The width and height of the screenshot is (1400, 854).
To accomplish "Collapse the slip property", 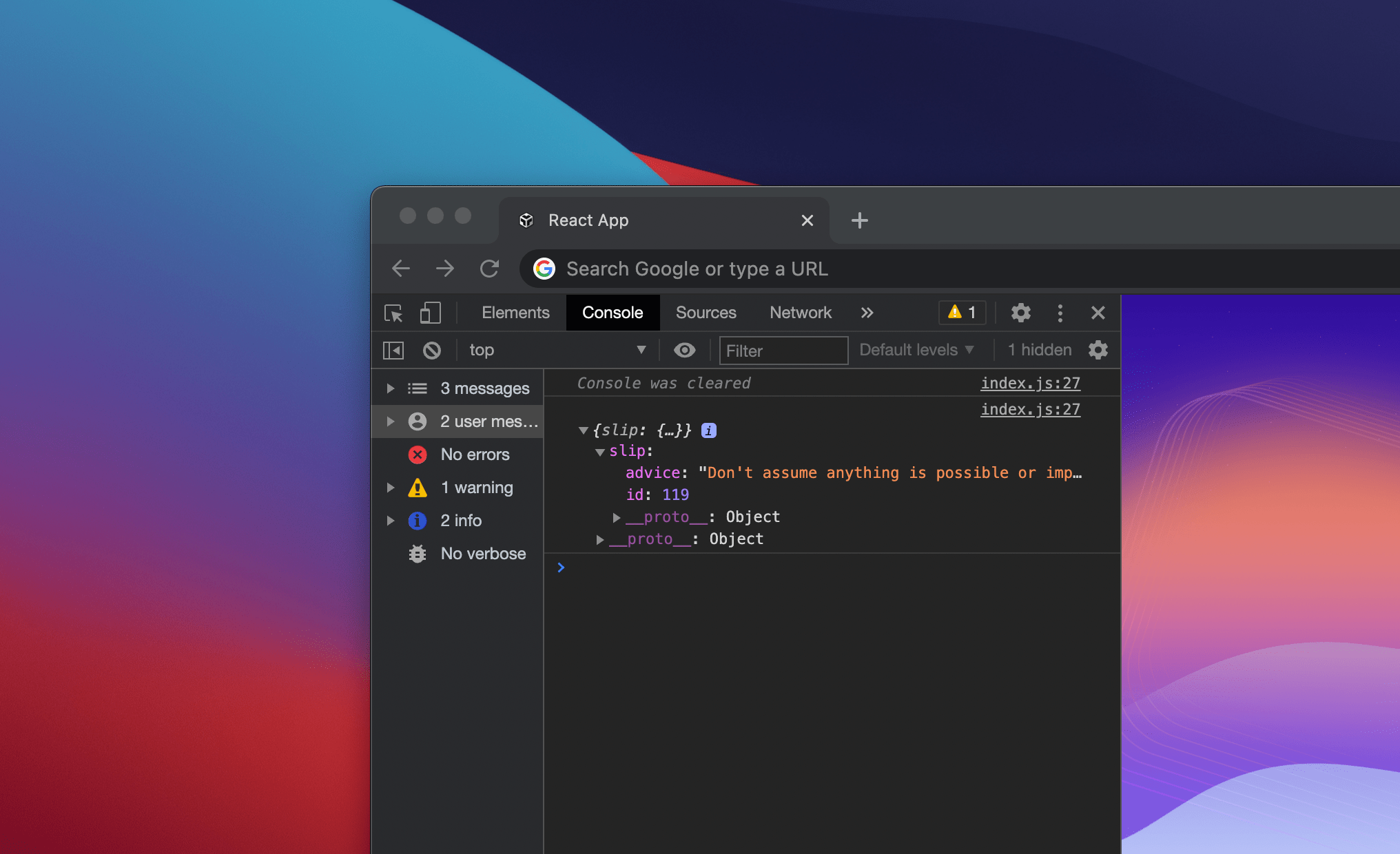I will [600, 452].
